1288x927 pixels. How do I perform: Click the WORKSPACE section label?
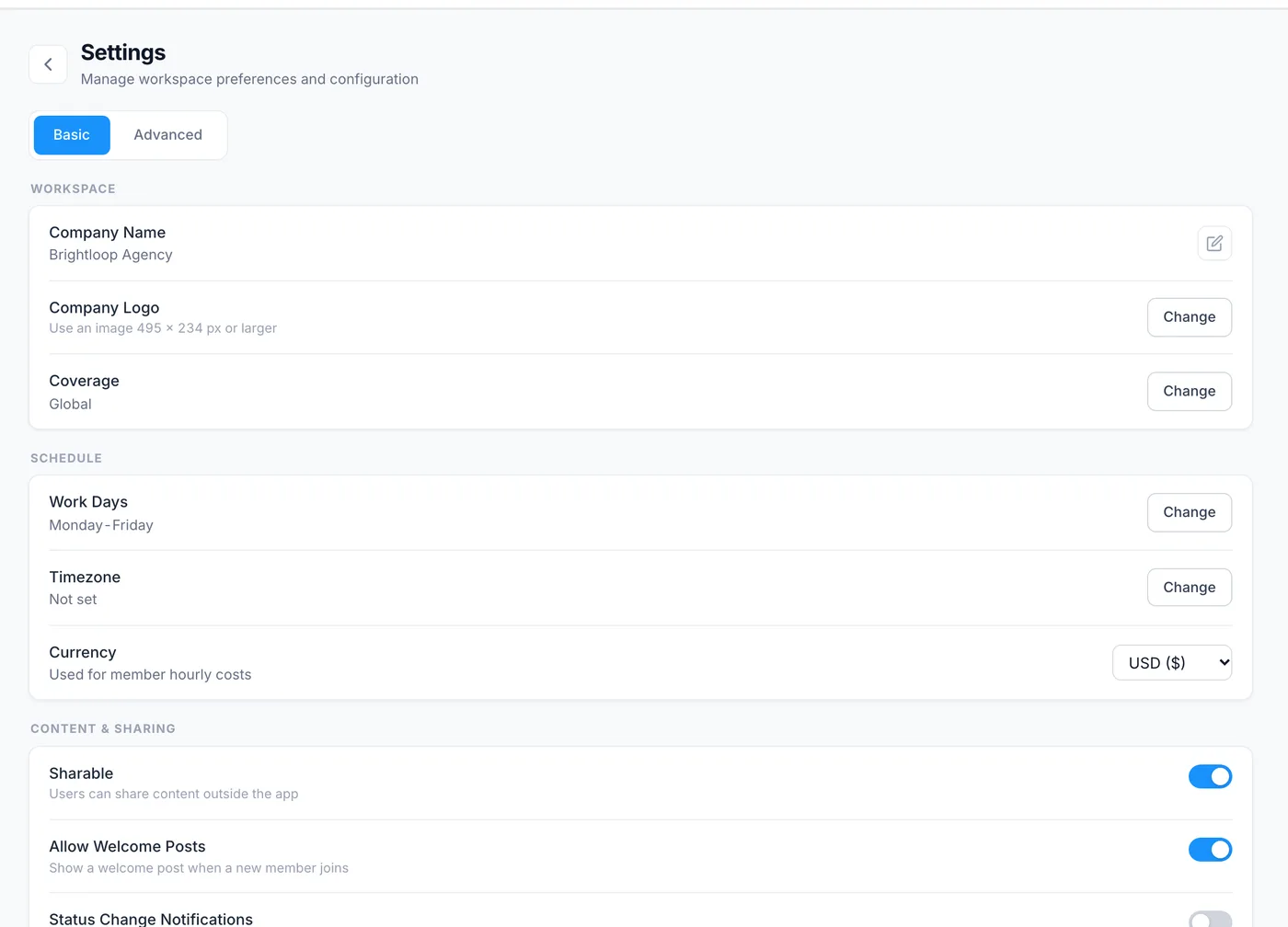tap(73, 189)
